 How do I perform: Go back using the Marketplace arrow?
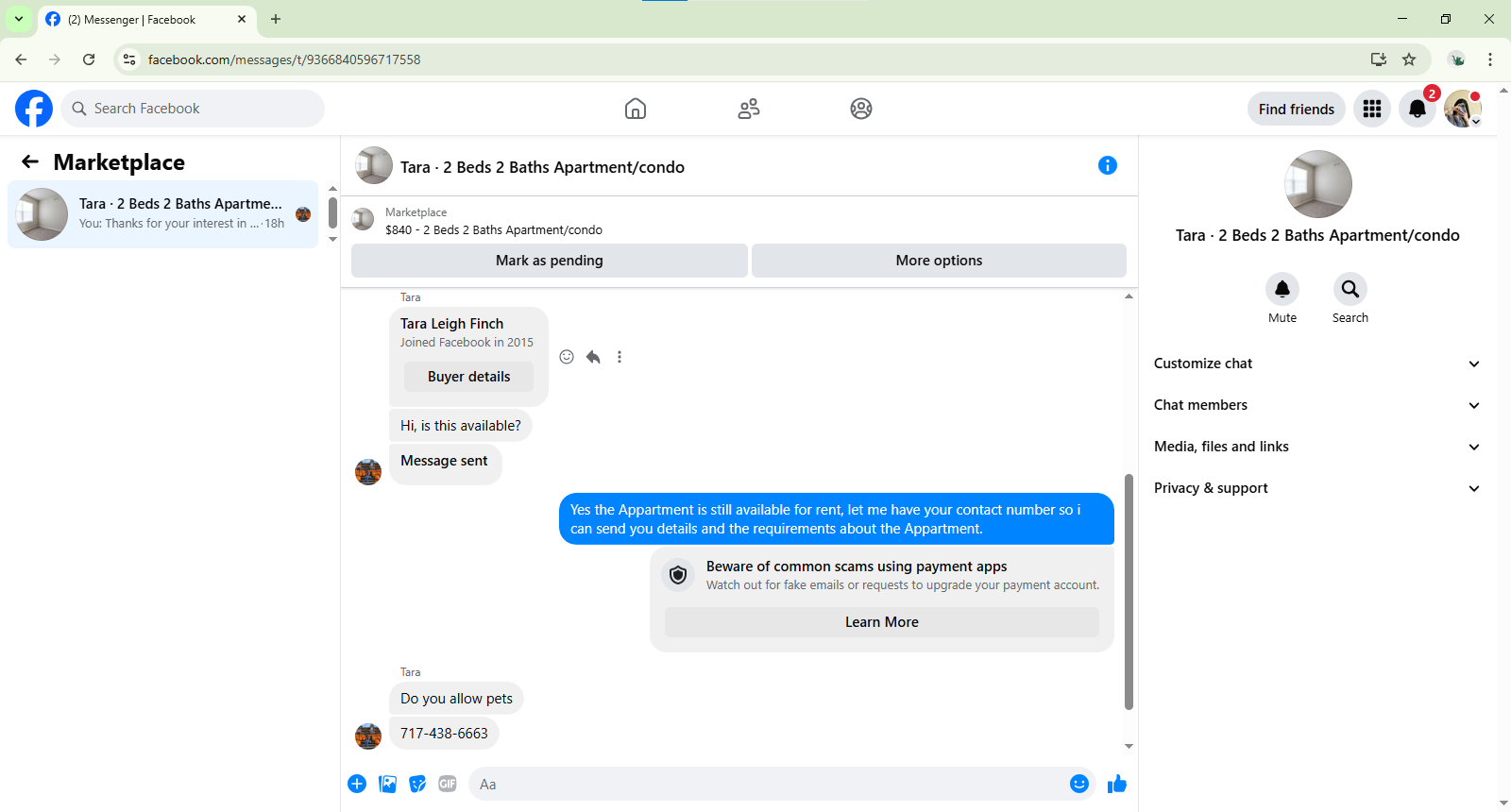click(x=30, y=162)
